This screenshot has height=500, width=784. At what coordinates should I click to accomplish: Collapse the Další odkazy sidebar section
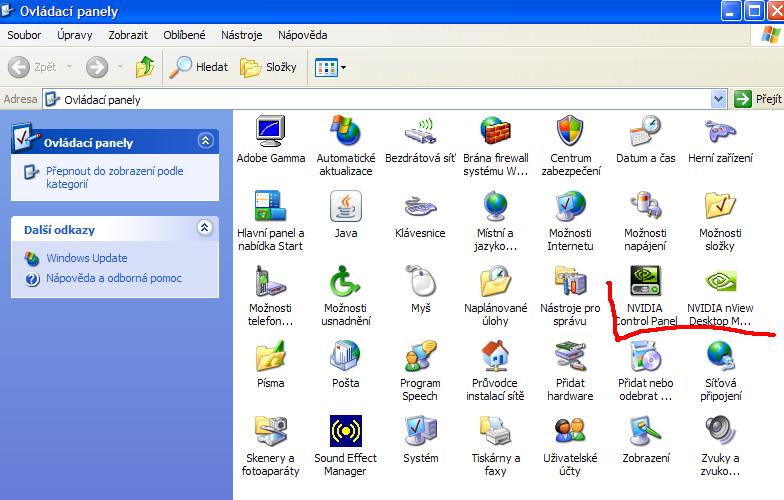(206, 229)
